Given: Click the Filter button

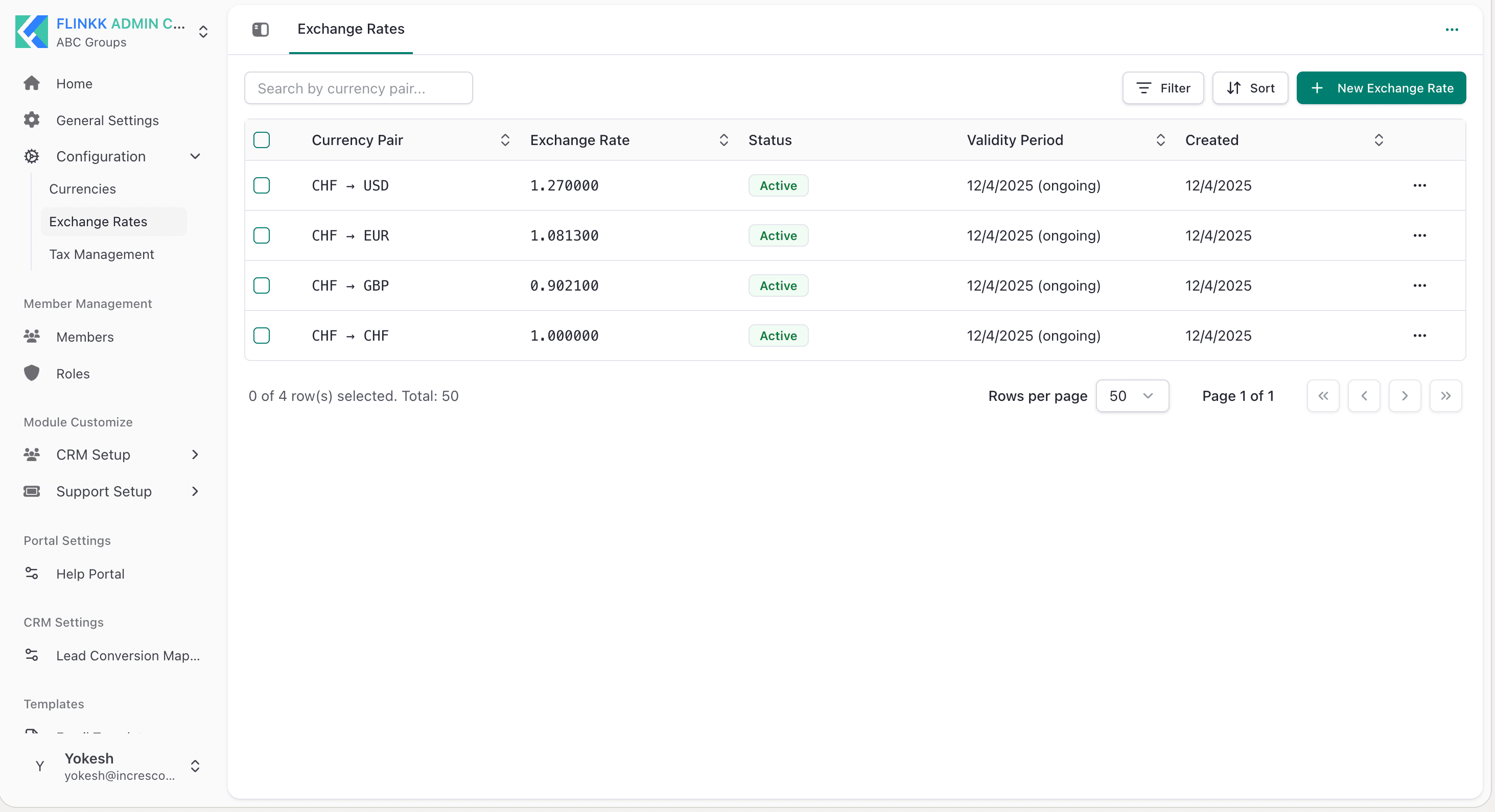Looking at the screenshot, I should point(1163,88).
